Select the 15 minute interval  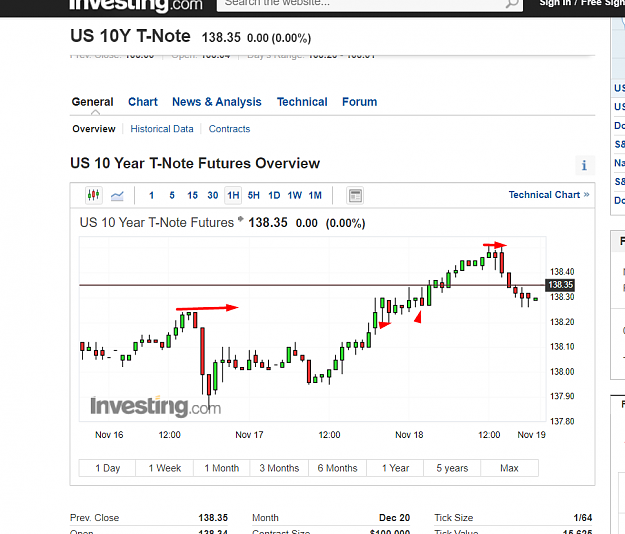click(193, 195)
